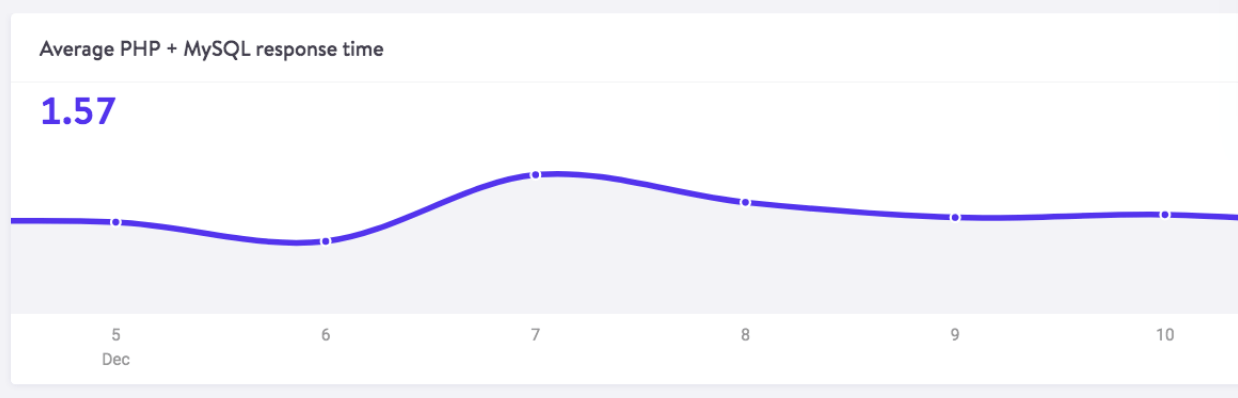
Task: Click the x-axis label 5
Action: click(x=116, y=336)
